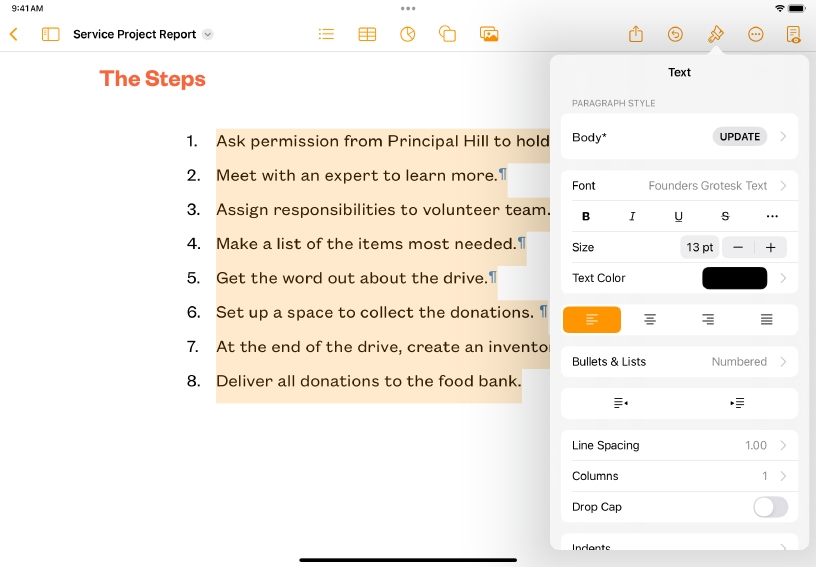Open the shapes insert menu
This screenshot has width=816, height=567.
(x=447, y=34)
